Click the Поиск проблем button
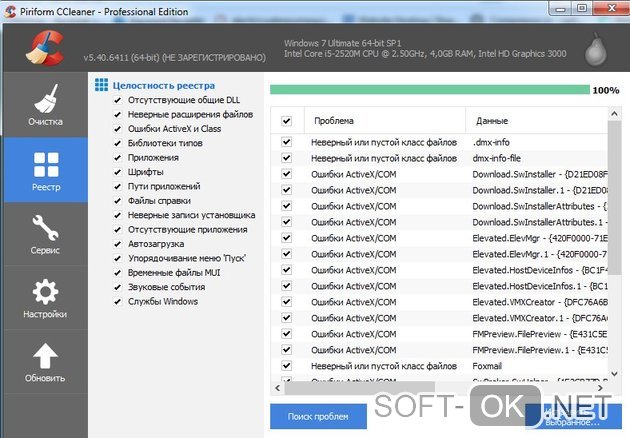This screenshot has width=630, height=438. point(318,416)
